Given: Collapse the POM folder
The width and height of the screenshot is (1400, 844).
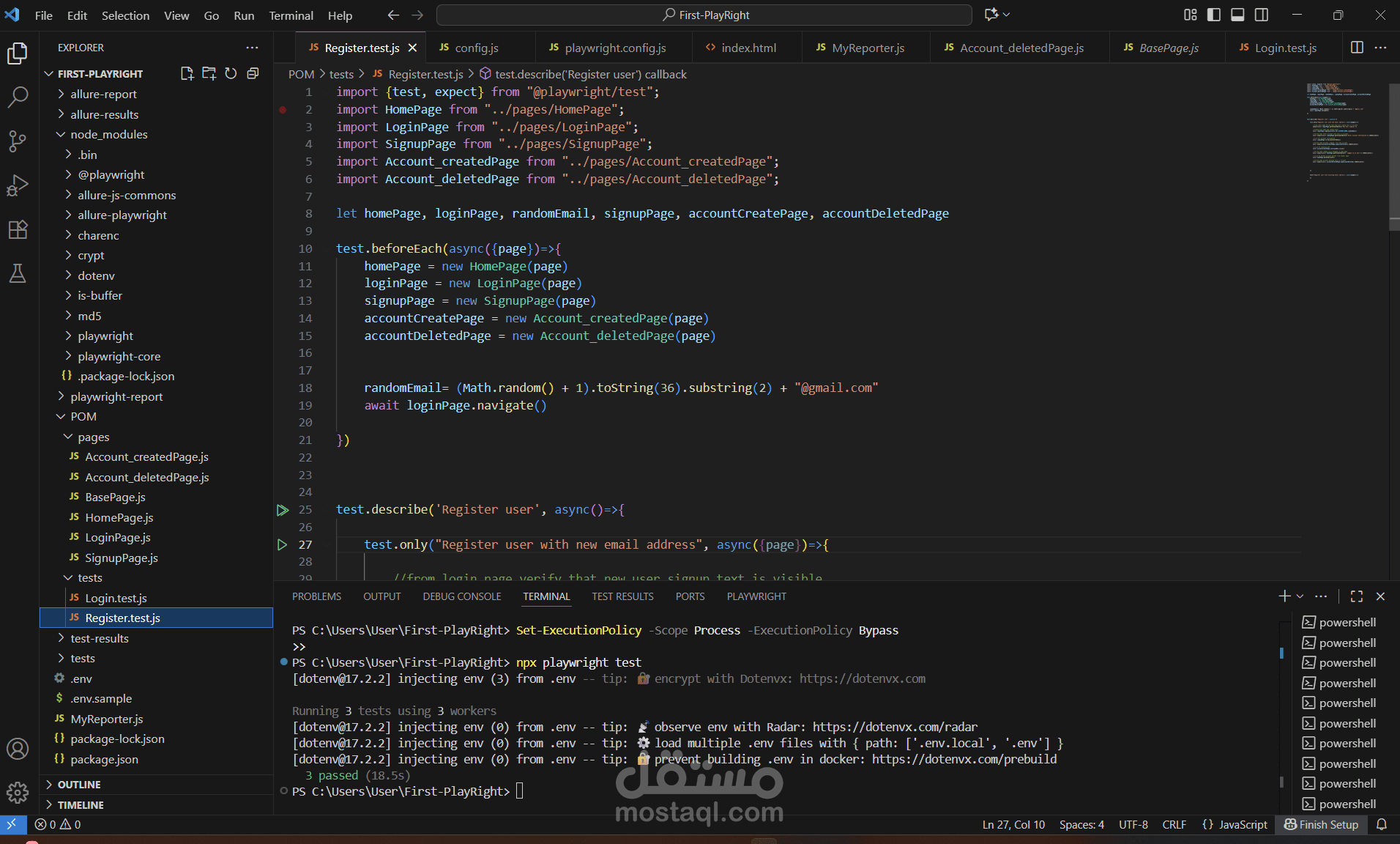Looking at the screenshot, I should click(83, 416).
